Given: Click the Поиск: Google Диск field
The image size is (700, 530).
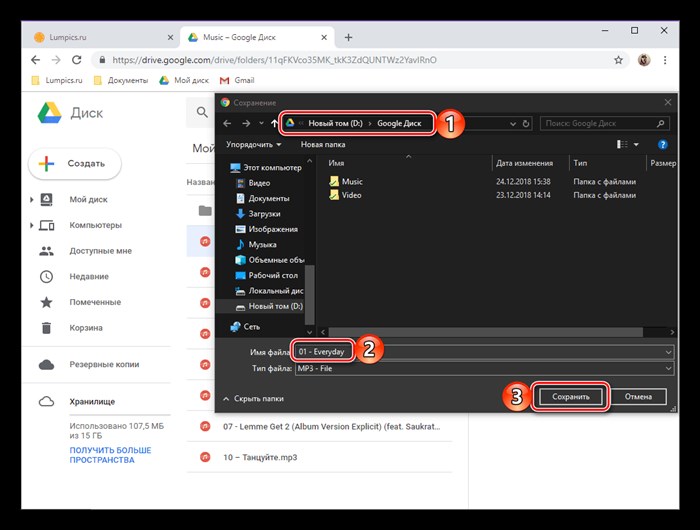Looking at the screenshot, I should pos(605,123).
